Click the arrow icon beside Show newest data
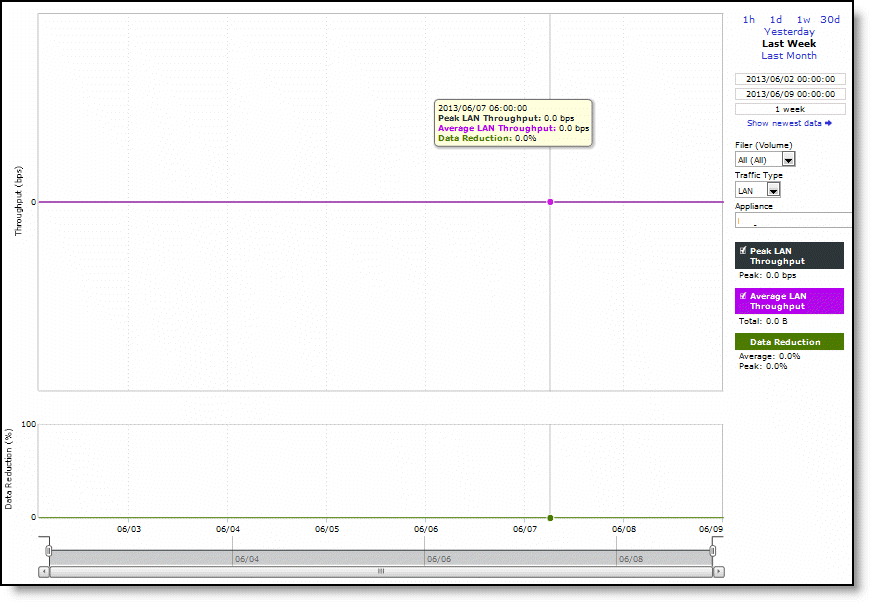The width and height of the screenshot is (870, 602). tap(828, 123)
